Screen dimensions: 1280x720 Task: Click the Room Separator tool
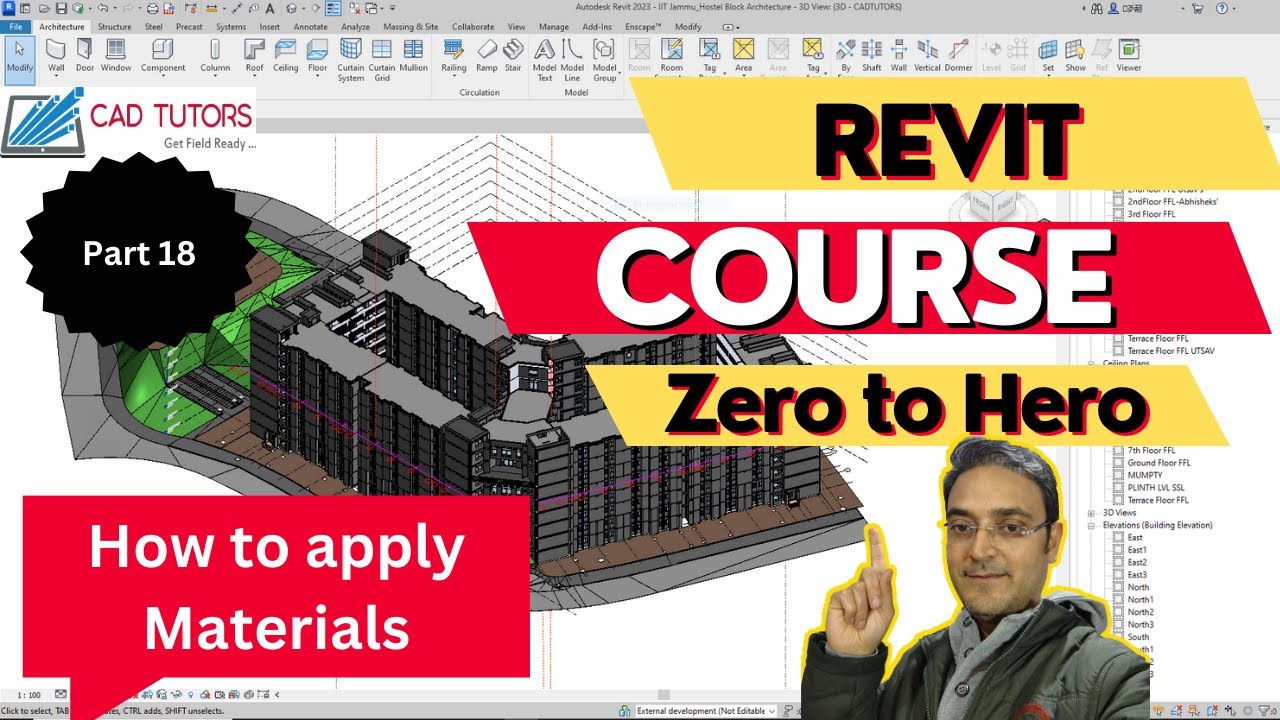tap(672, 58)
